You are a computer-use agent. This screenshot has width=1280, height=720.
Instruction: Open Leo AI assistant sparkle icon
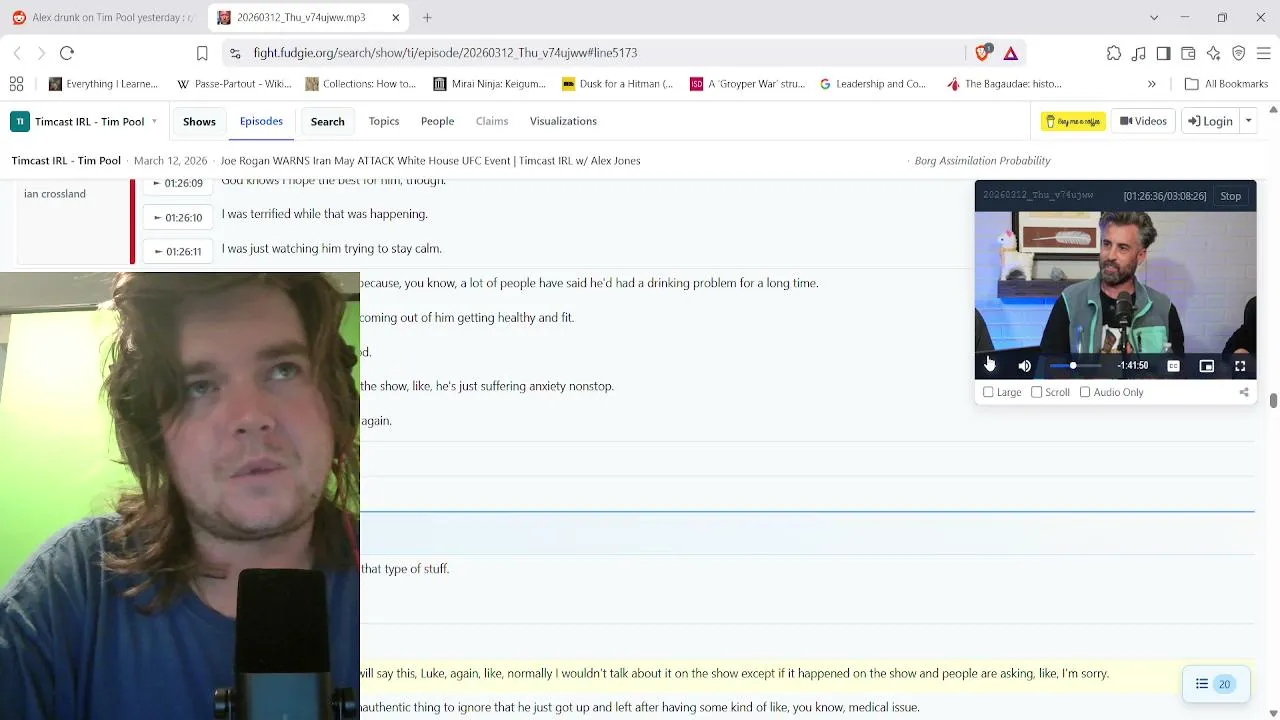(1214, 53)
